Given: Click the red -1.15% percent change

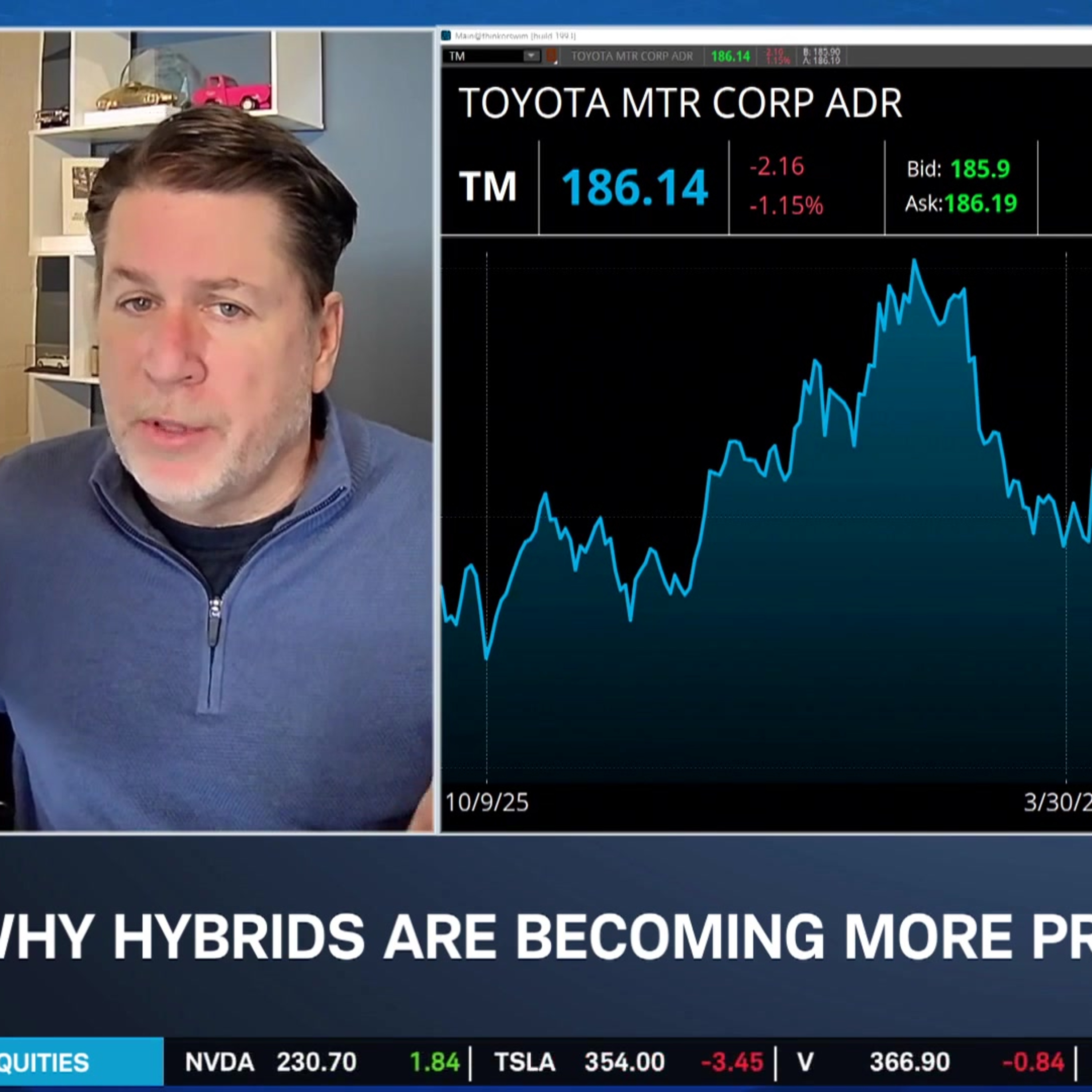Looking at the screenshot, I should 786,206.
